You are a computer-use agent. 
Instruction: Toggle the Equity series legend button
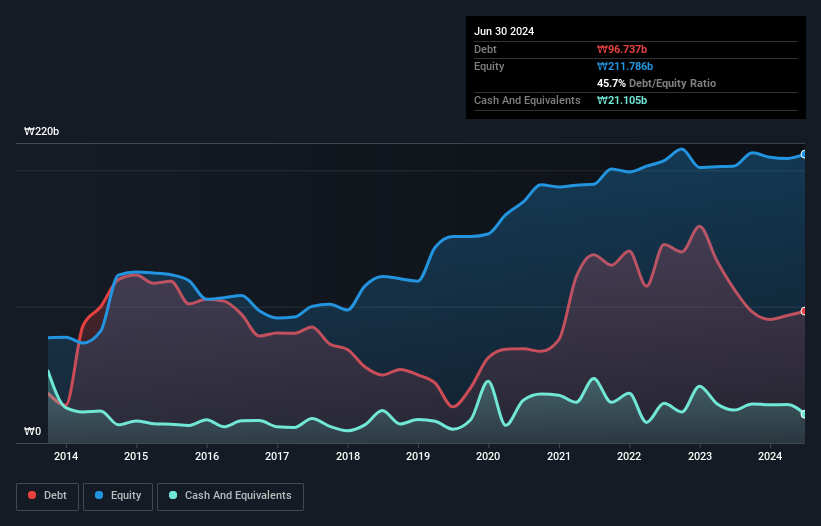tap(118, 496)
